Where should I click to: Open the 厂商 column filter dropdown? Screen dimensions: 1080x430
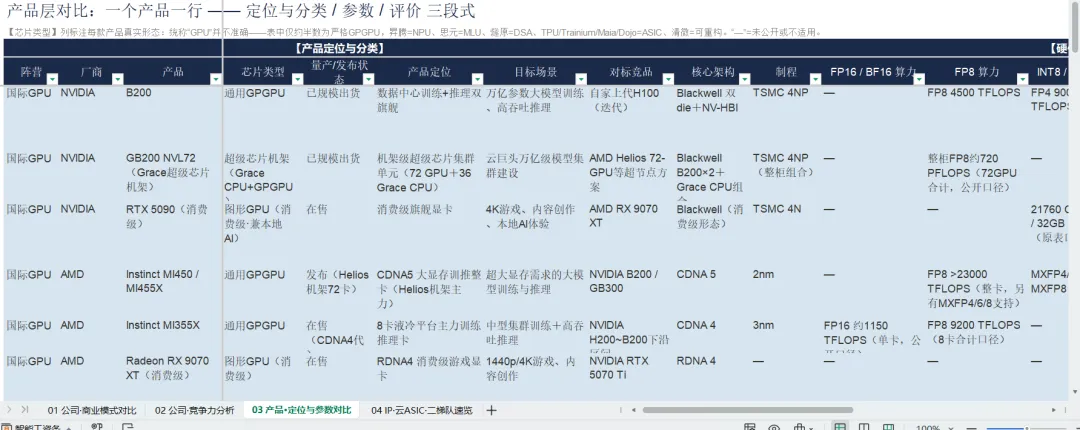click(x=117, y=79)
